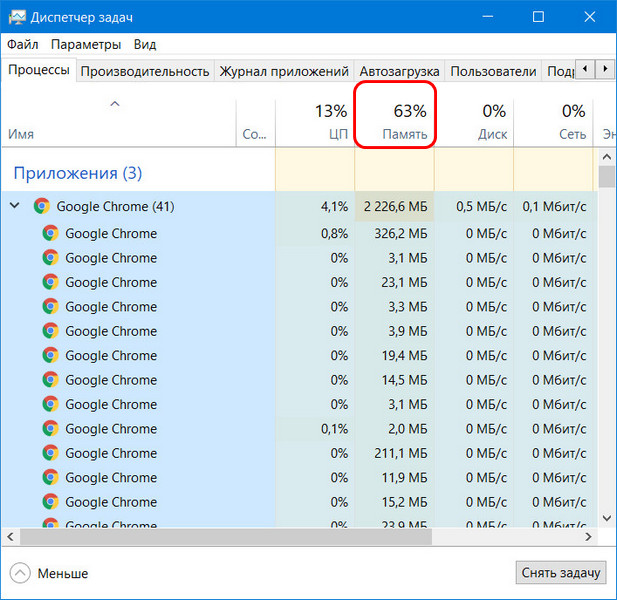Click the sort arrow above the Имя column
Screen dimensions: 617x600
click(115, 104)
